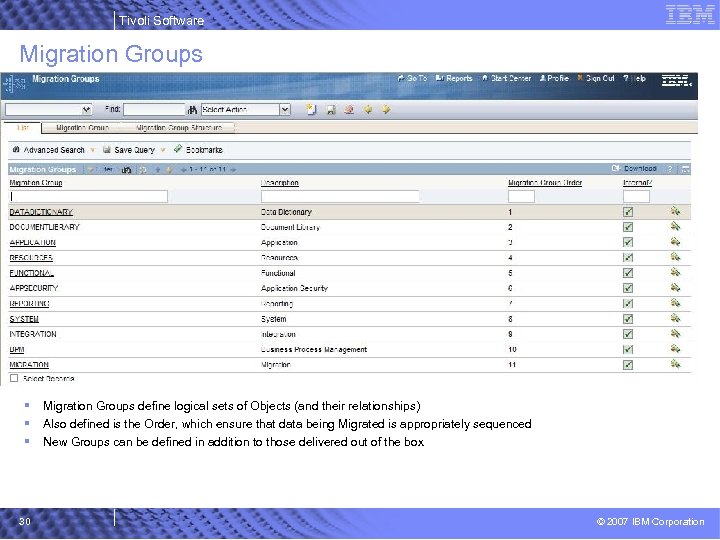Expand the Save Query dropdown arrow
Image resolution: width=720 pixels, height=540 pixels.
pyautogui.click(x=163, y=150)
